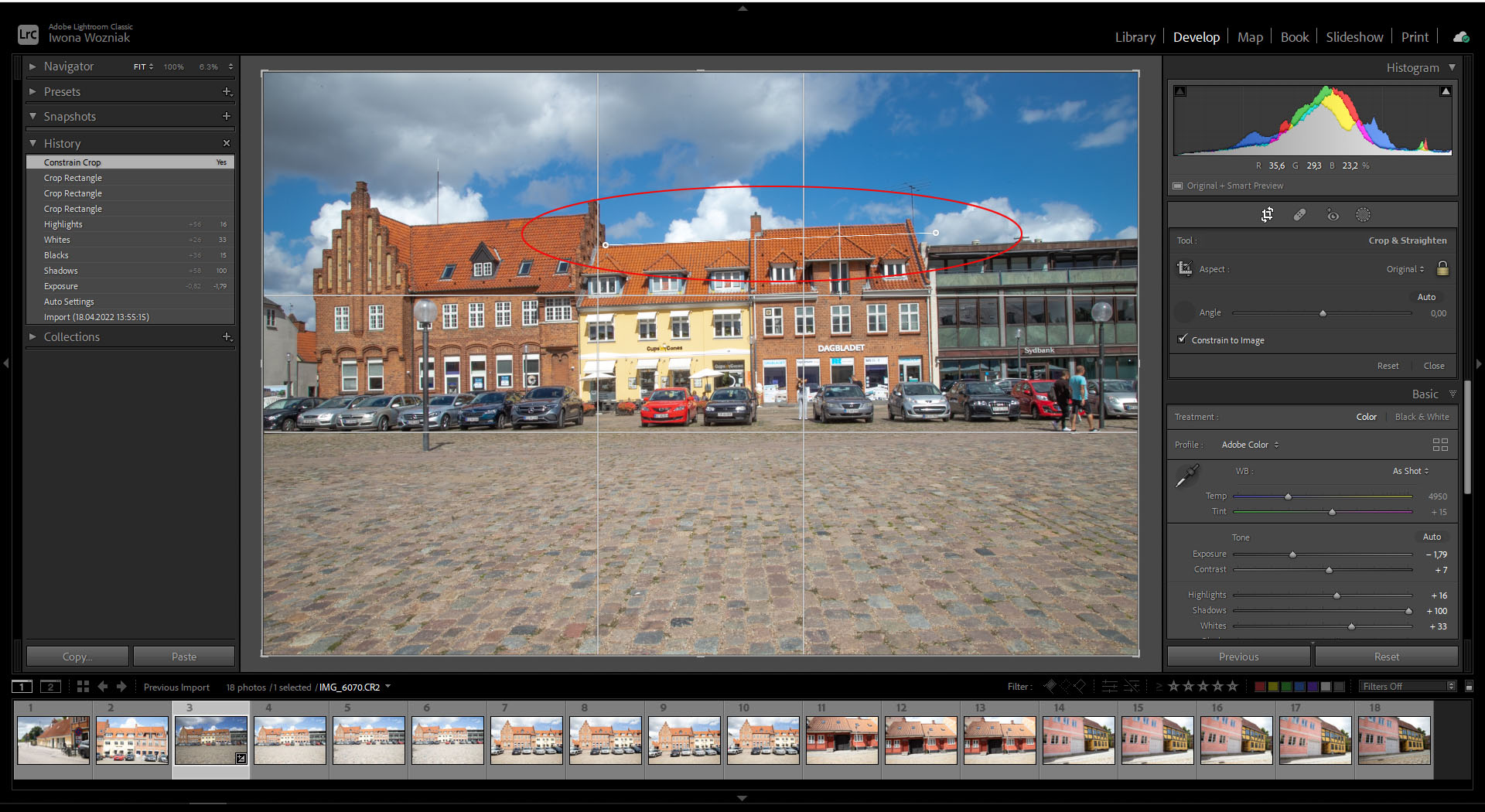Screen dimensions: 1485x812
Task: Switch filmstrip to grid view icon
Action: [x=83, y=687]
